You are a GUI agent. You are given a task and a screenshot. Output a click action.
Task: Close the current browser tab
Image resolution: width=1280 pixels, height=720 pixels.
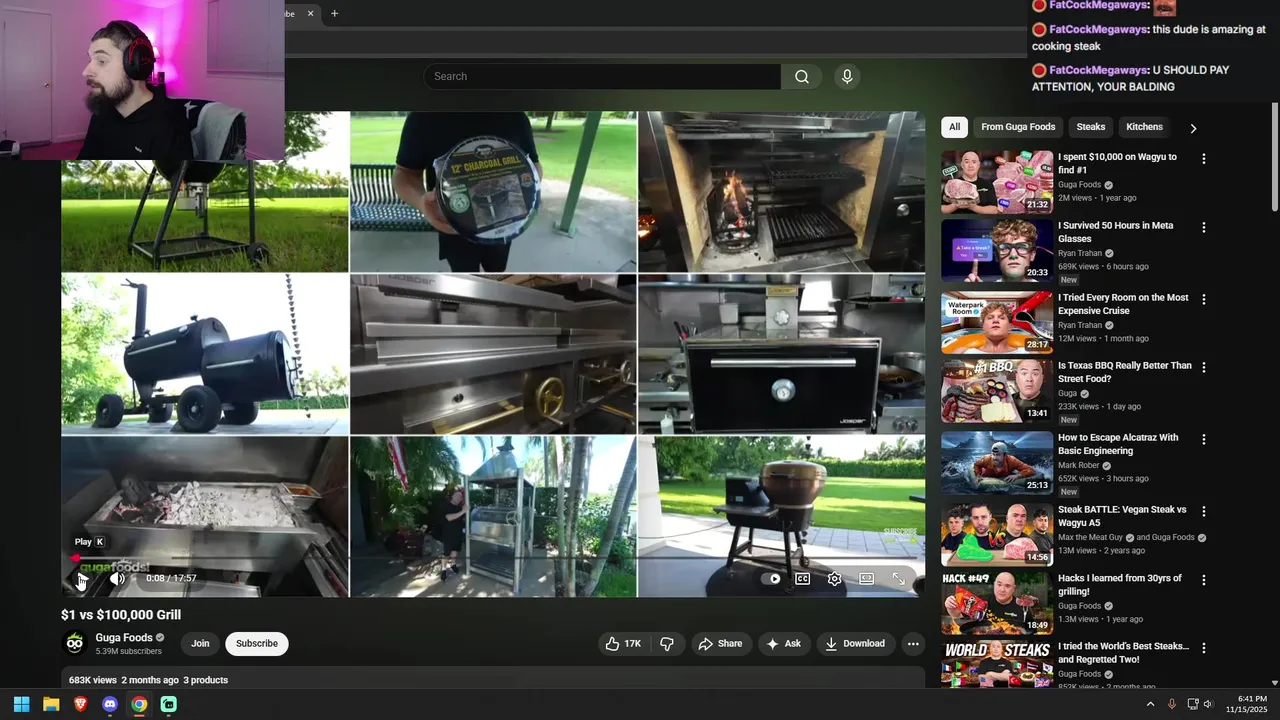point(310,13)
